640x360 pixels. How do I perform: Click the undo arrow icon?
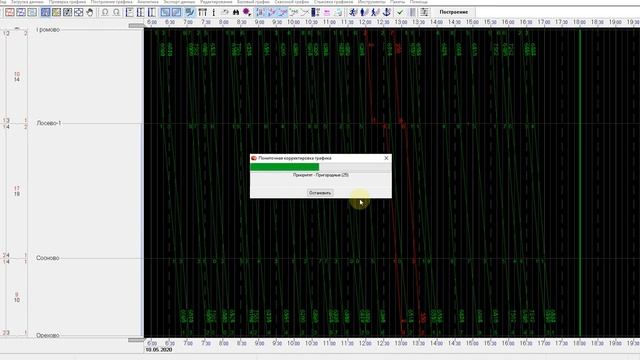[225, 12]
